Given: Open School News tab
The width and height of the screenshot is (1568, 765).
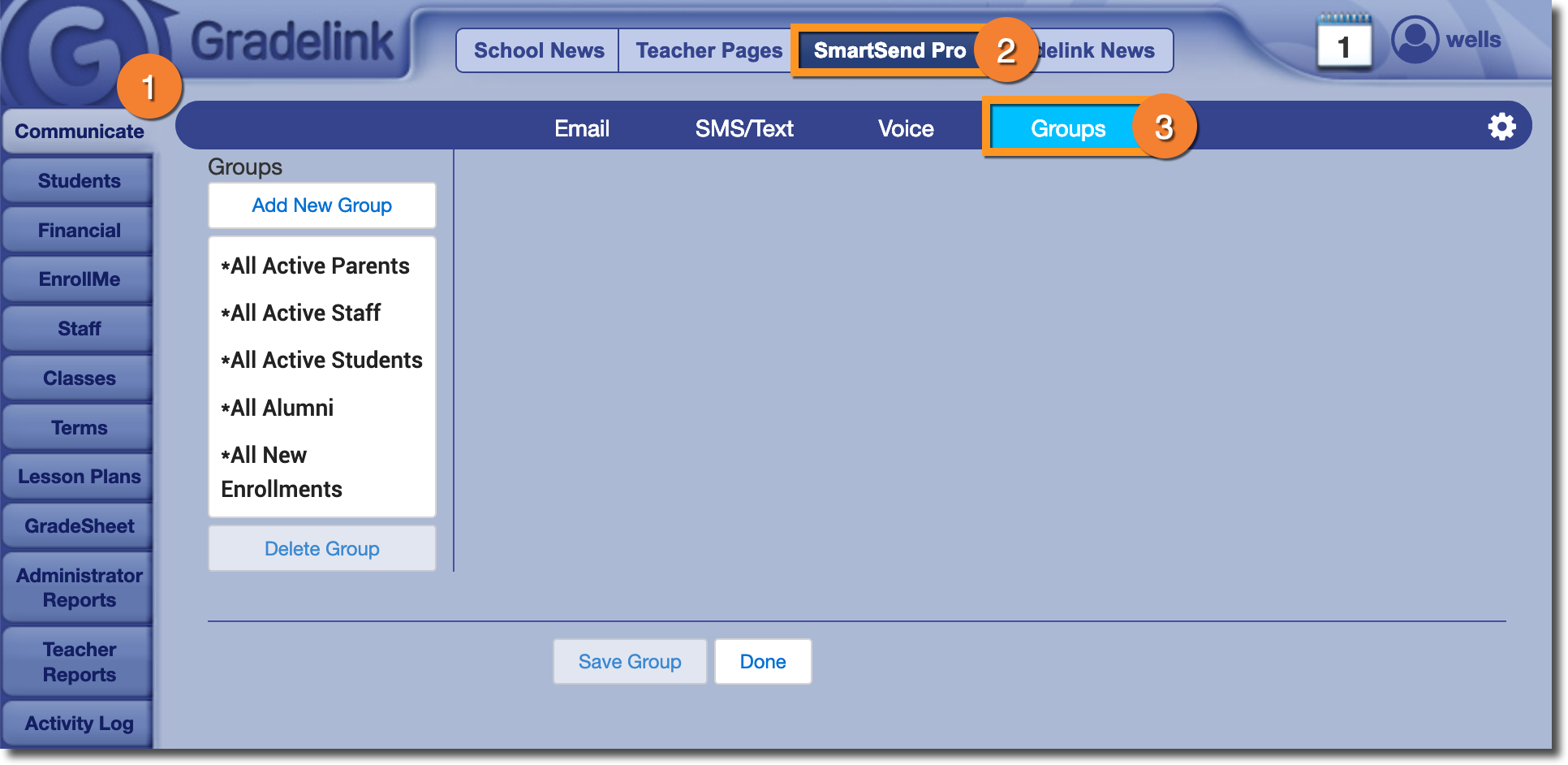Looking at the screenshot, I should click(x=538, y=50).
